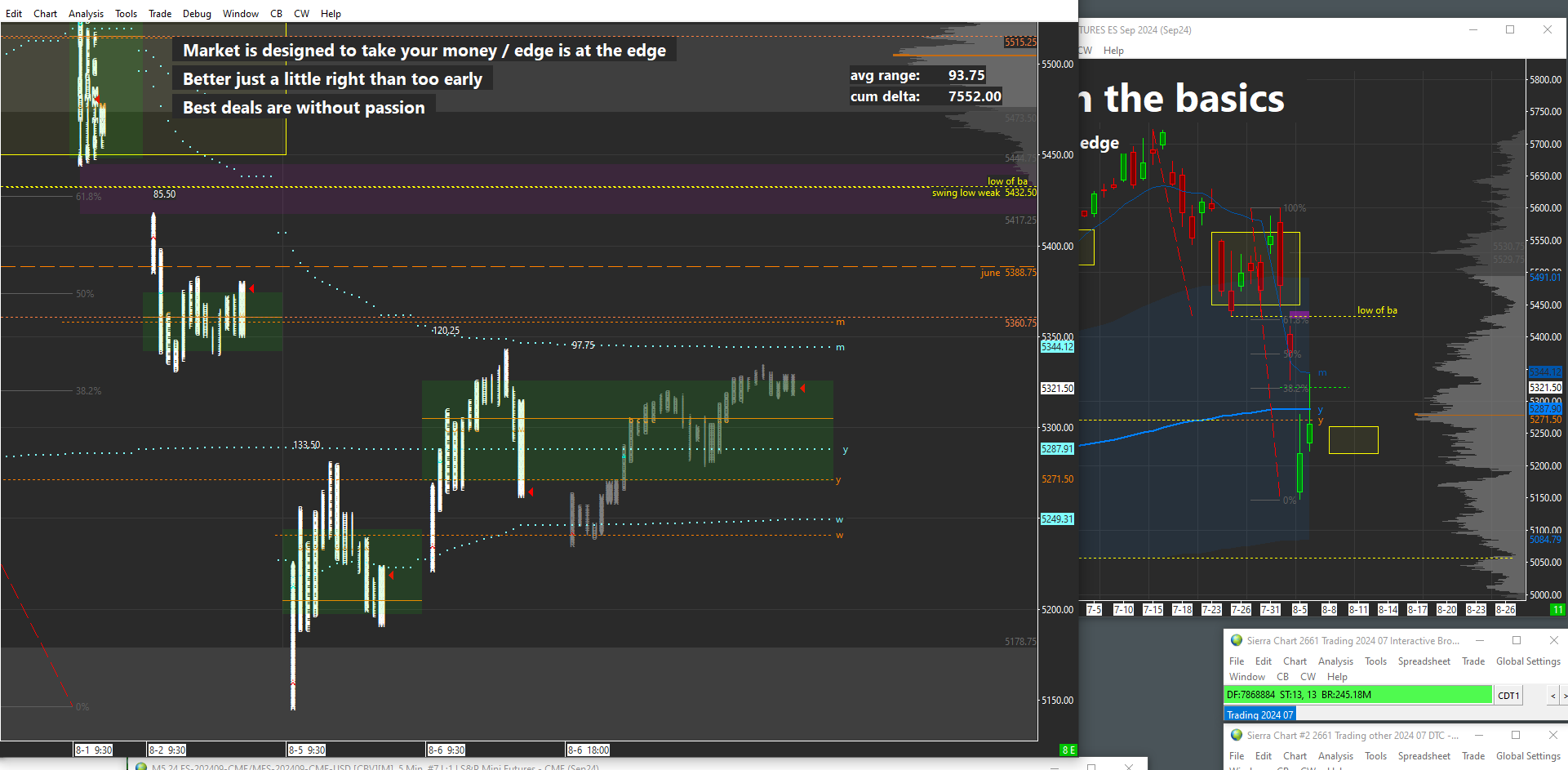The image size is (1568, 770).
Task: Click the 'Best deals are without passion' note
Action: (304, 108)
